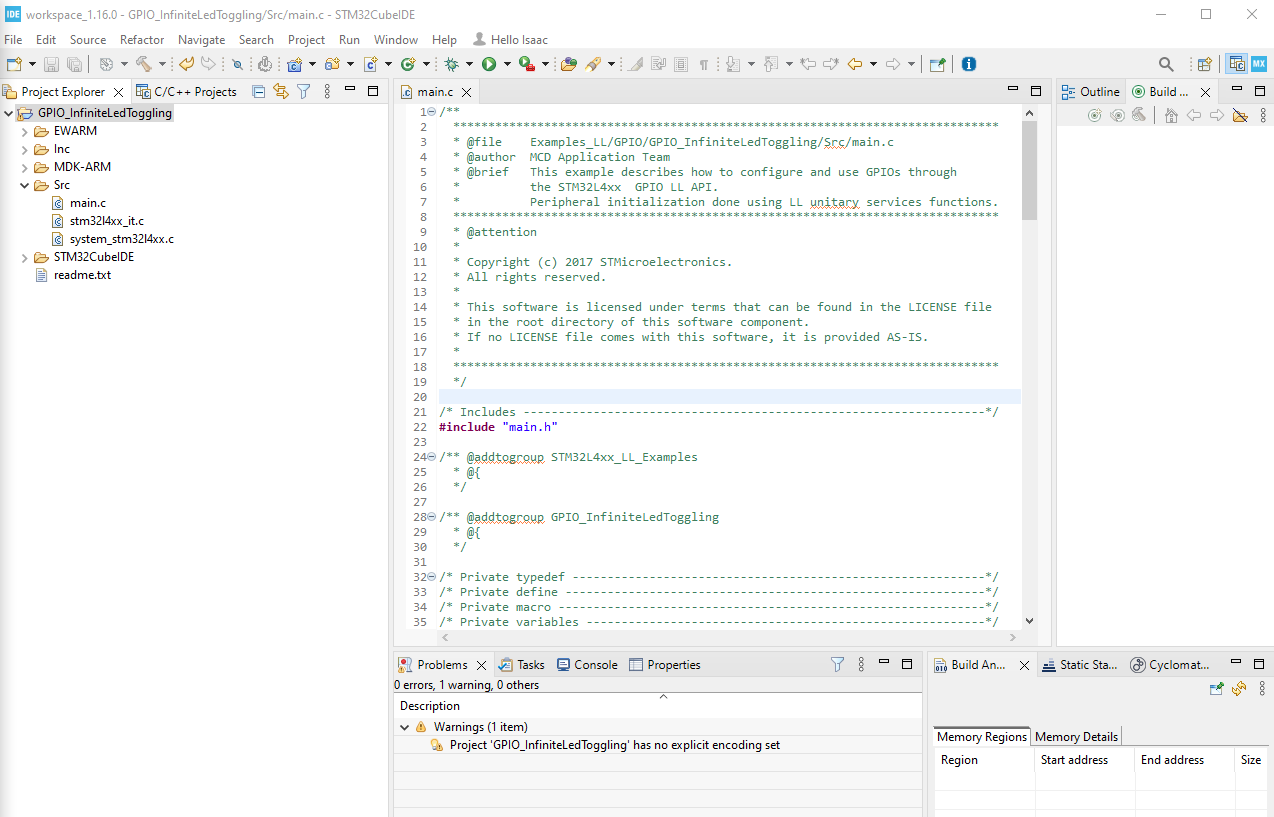The width and height of the screenshot is (1274, 817).
Task: Run the application with the green play icon
Action: tap(489, 64)
